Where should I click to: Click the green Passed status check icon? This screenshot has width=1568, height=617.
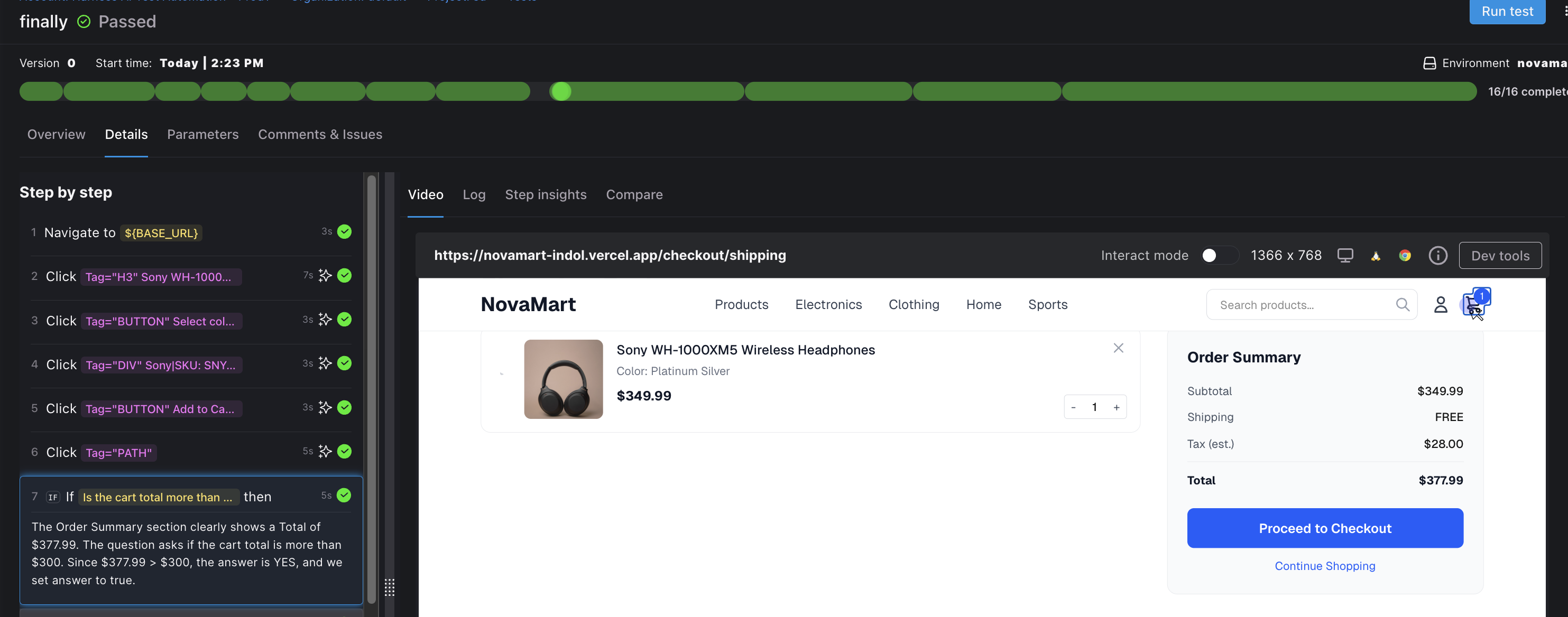click(x=84, y=22)
